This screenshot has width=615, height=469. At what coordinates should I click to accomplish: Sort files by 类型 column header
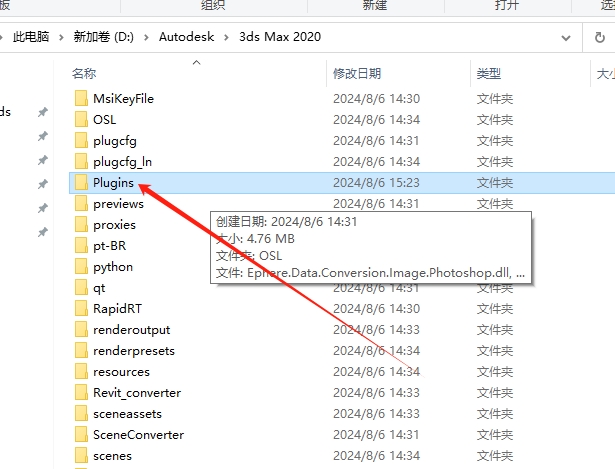pyautogui.click(x=489, y=73)
